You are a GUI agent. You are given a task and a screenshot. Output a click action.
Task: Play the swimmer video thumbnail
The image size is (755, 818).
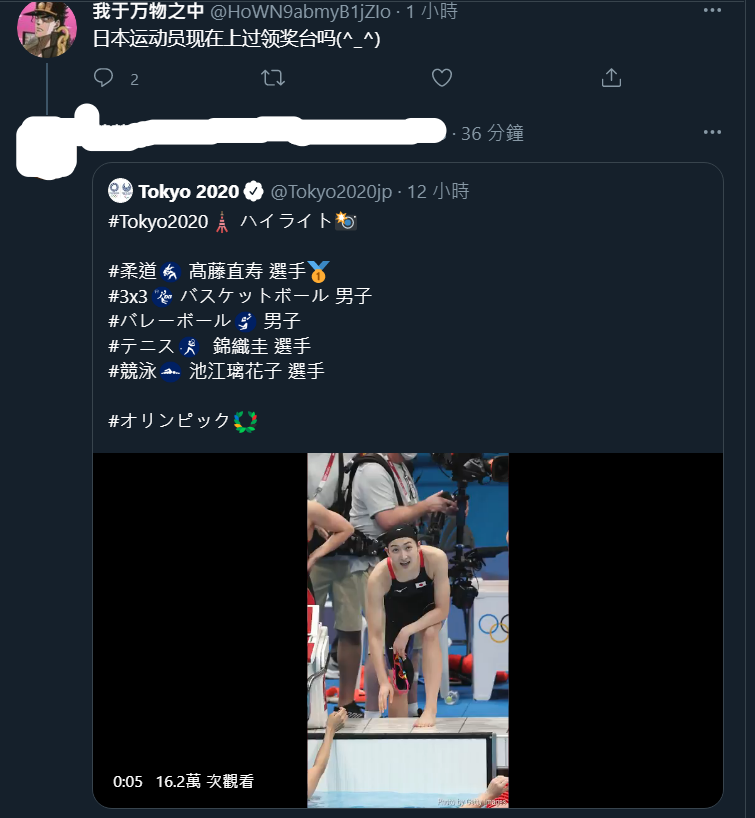(x=408, y=630)
